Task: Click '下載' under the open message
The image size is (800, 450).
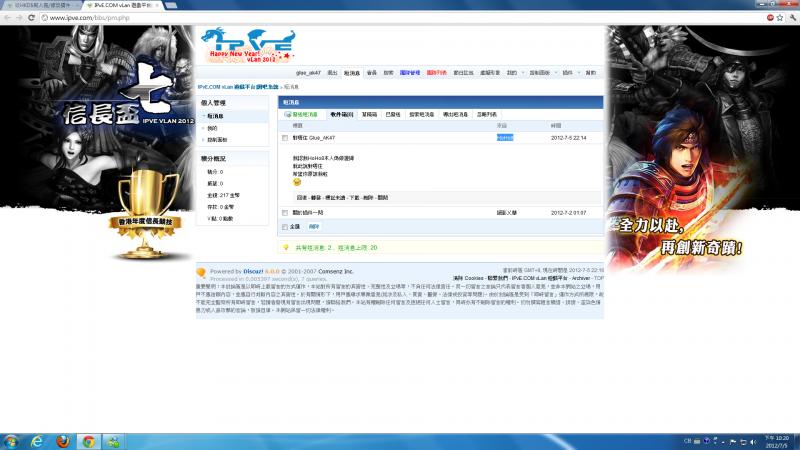Action: point(354,197)
